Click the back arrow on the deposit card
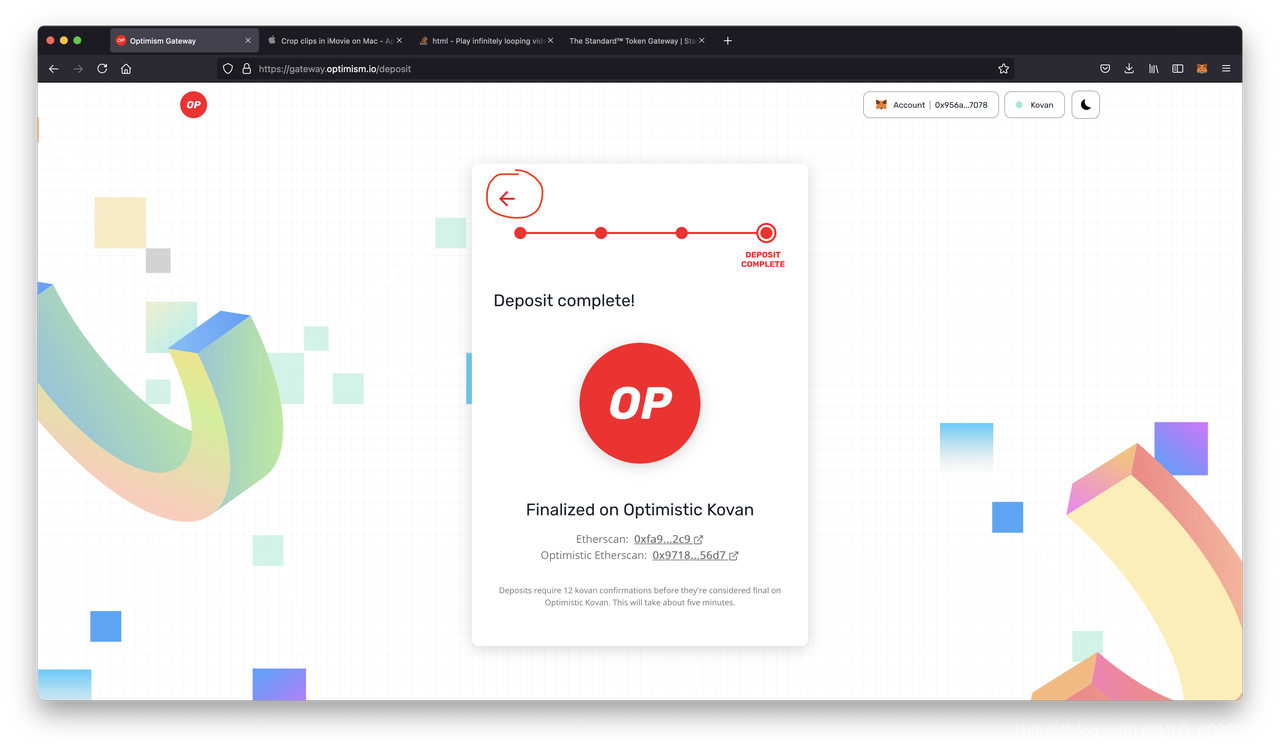The image size is (1280, 750). click(507, 199)
